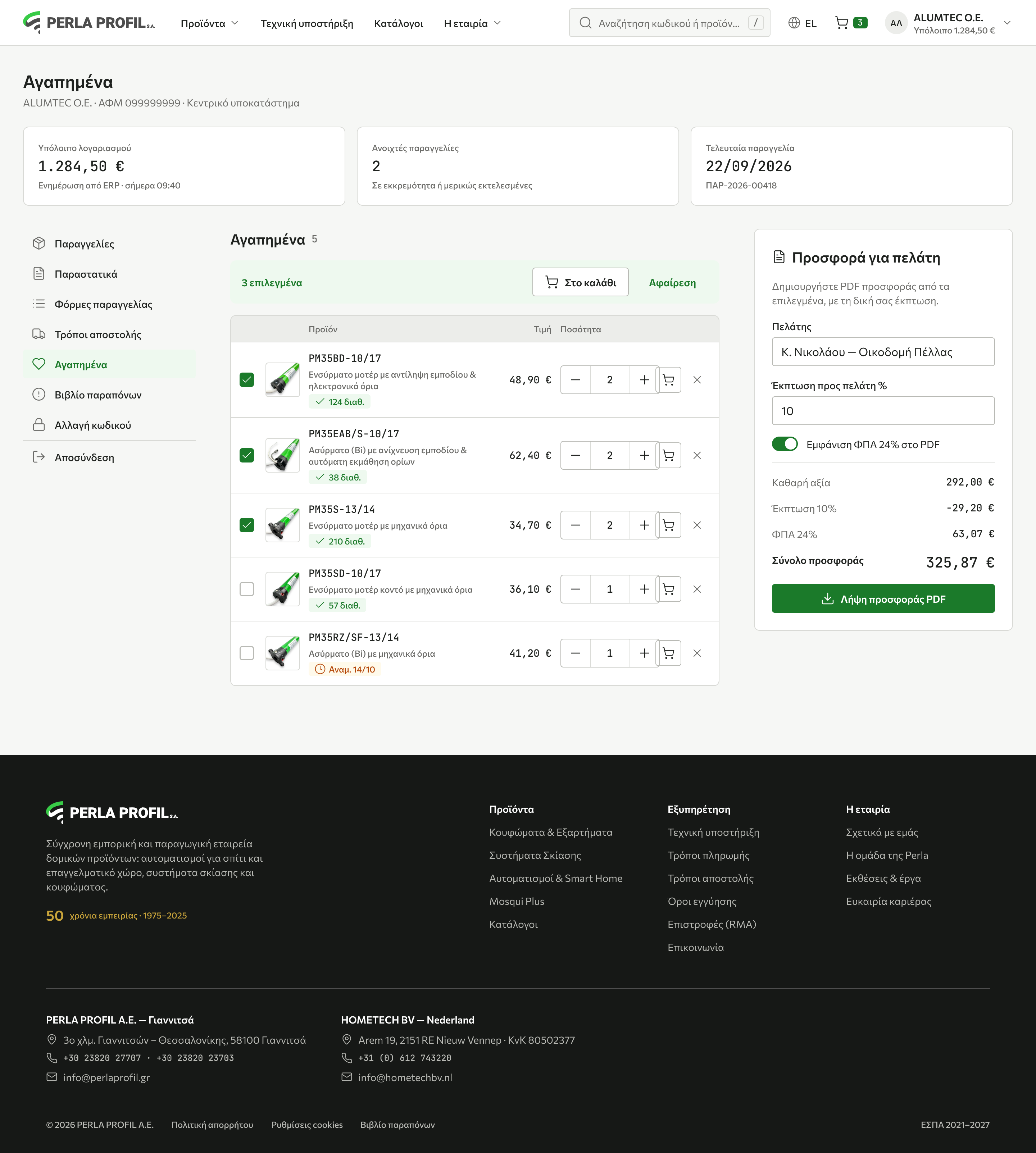
Task: Add PM35BD-10/17 to cart via cart icon
Action: [x=669, y=379]
